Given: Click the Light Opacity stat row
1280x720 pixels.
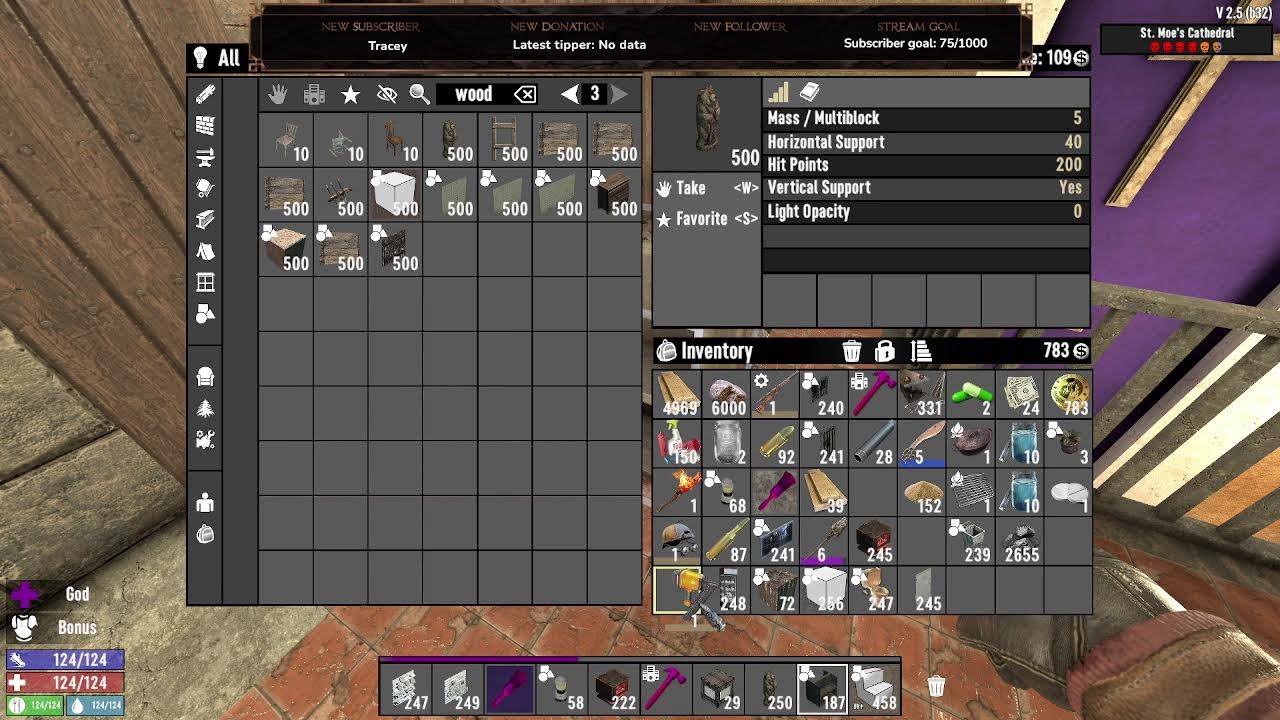Looking at the screenshot, I should (x=926, y=212).
